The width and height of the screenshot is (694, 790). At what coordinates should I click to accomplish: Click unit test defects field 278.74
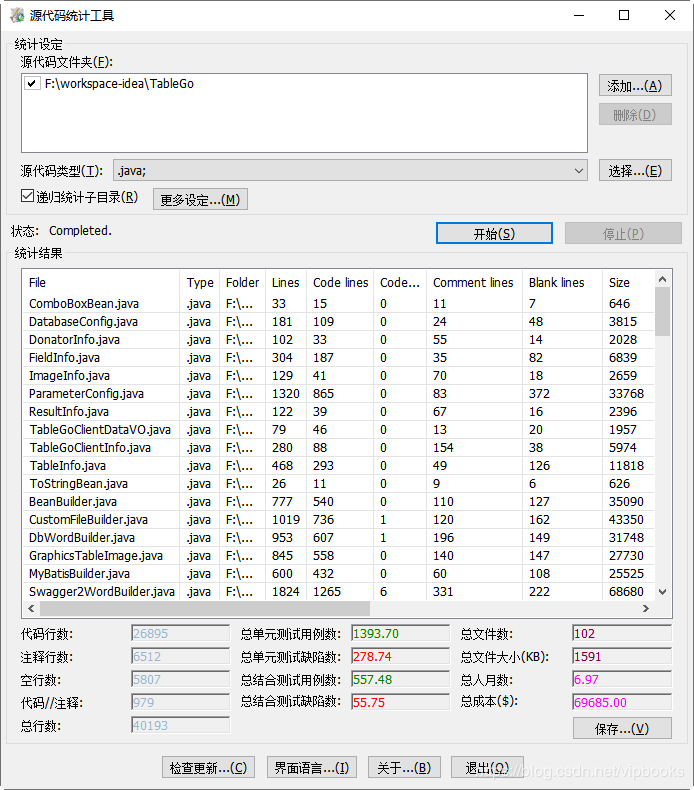click(400, 656)
